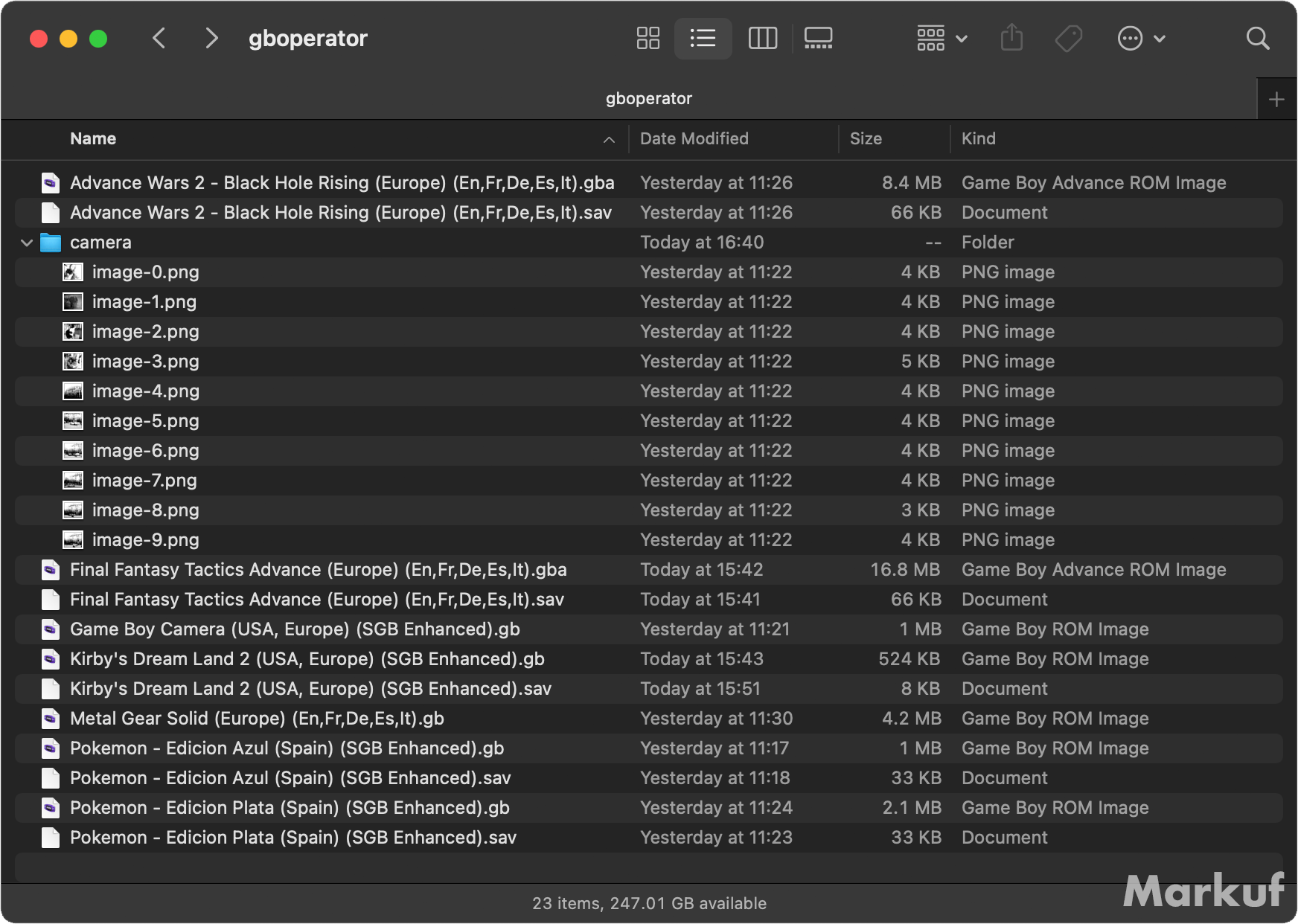1298x924 pixels.
Task: Select the image-7.png thumbnail icon
Action: coord(73,481)
